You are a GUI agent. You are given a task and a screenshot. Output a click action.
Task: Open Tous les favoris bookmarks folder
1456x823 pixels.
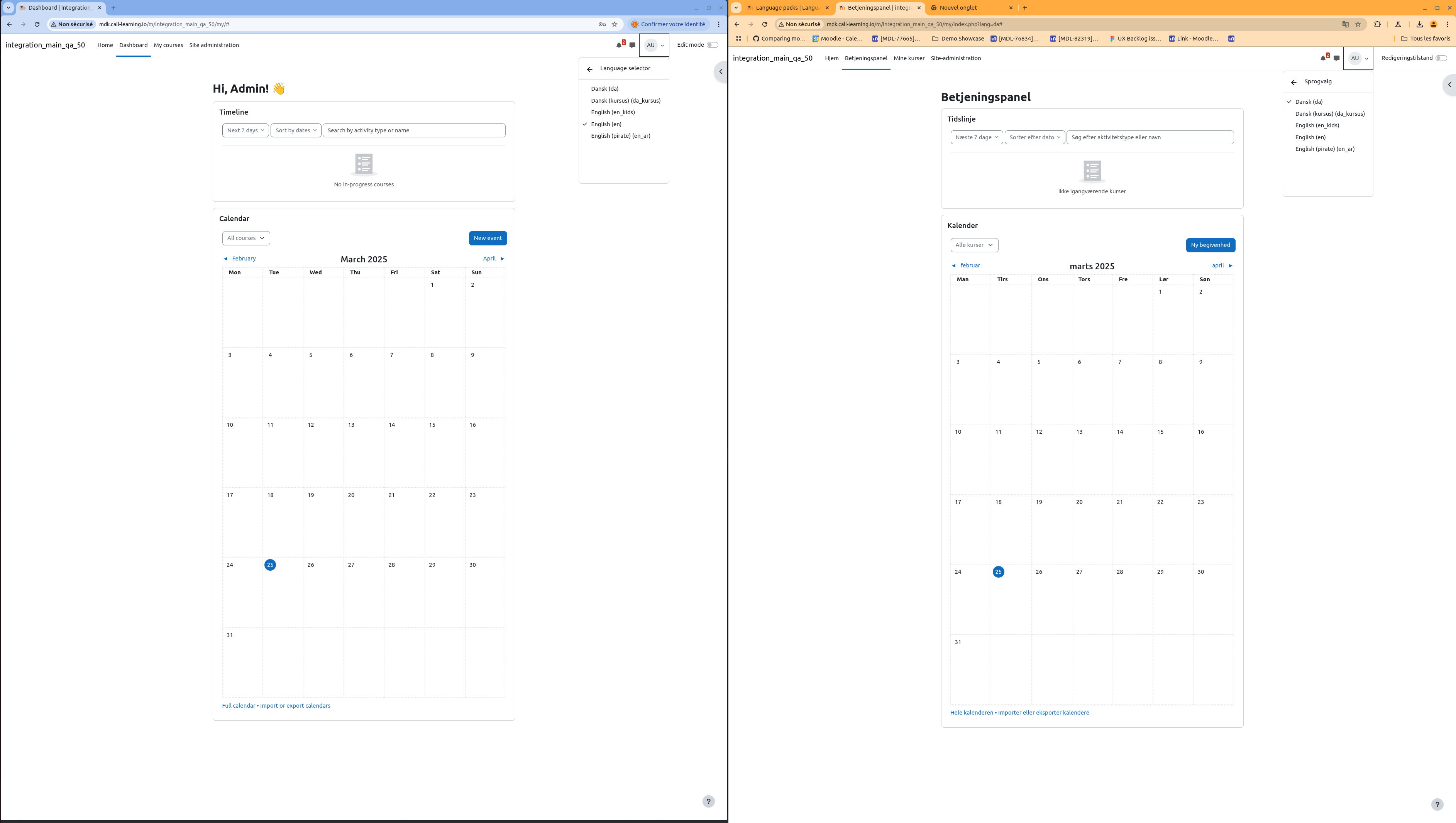(x=1426, y=39)
